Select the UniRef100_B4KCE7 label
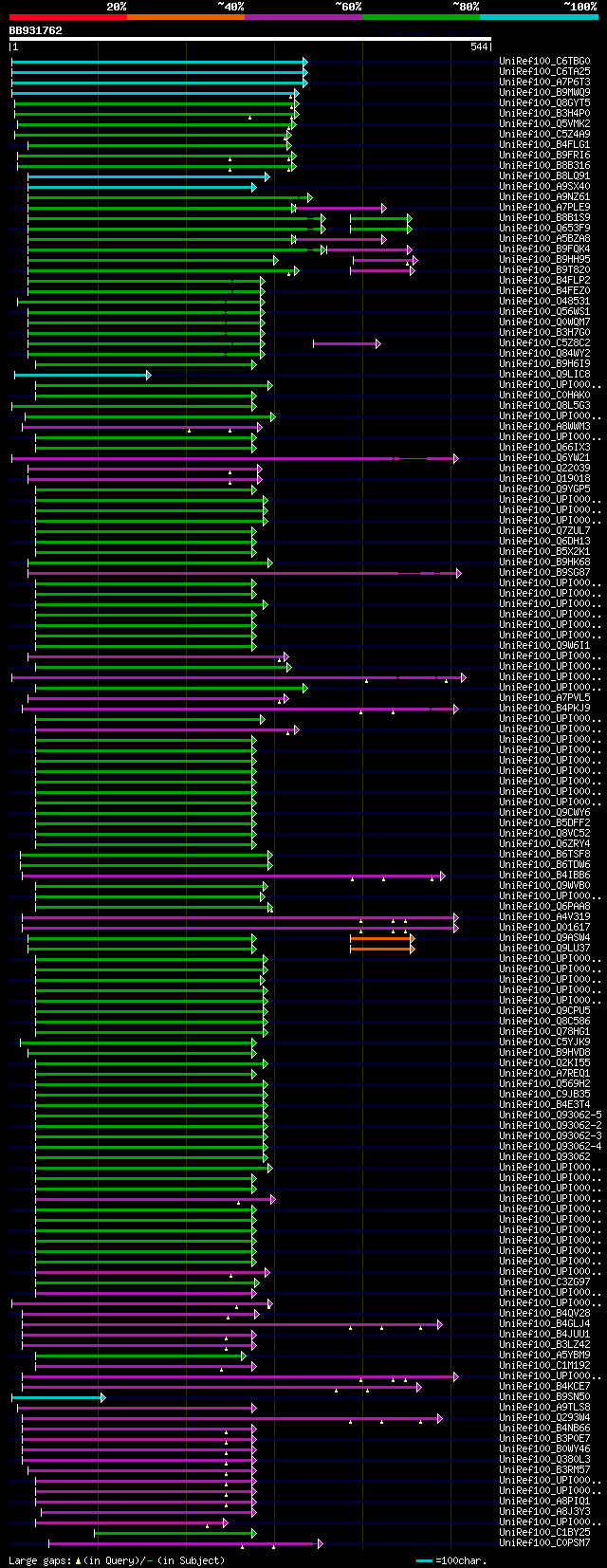 544,1387
